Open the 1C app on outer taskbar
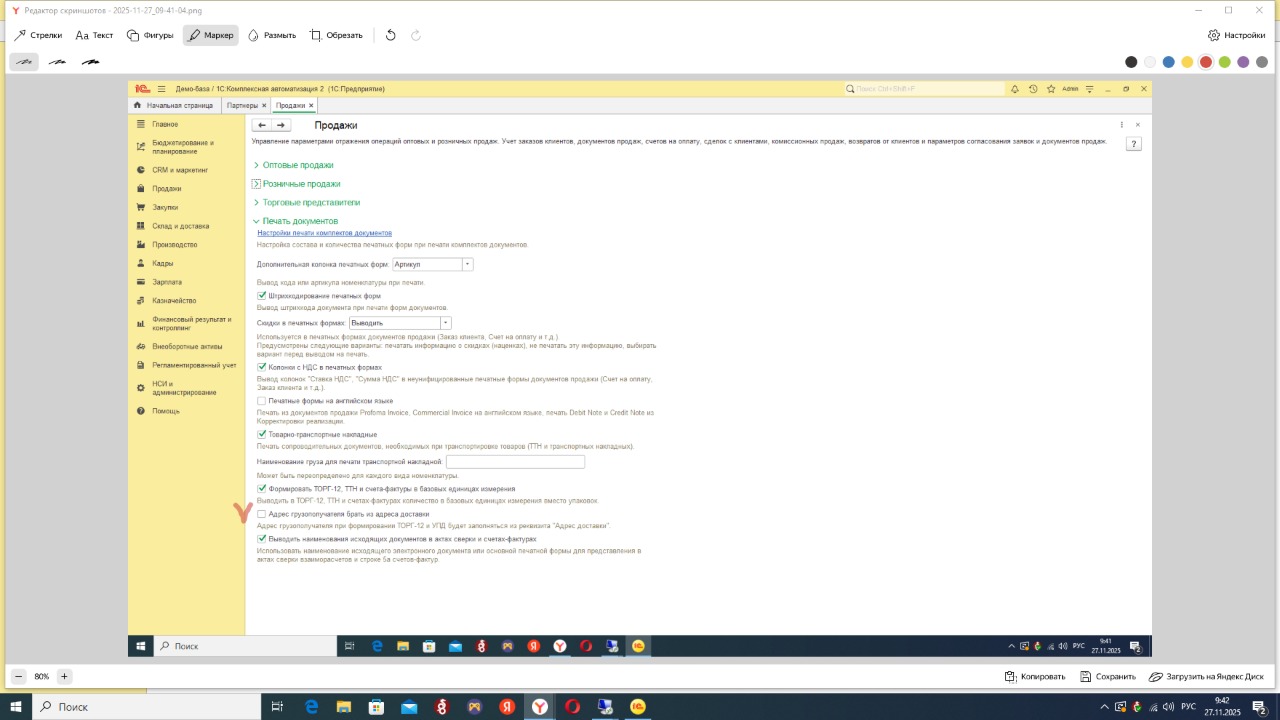Image resolution: width=1280 pixels, height=720 pixels. [x=637, y=707]
